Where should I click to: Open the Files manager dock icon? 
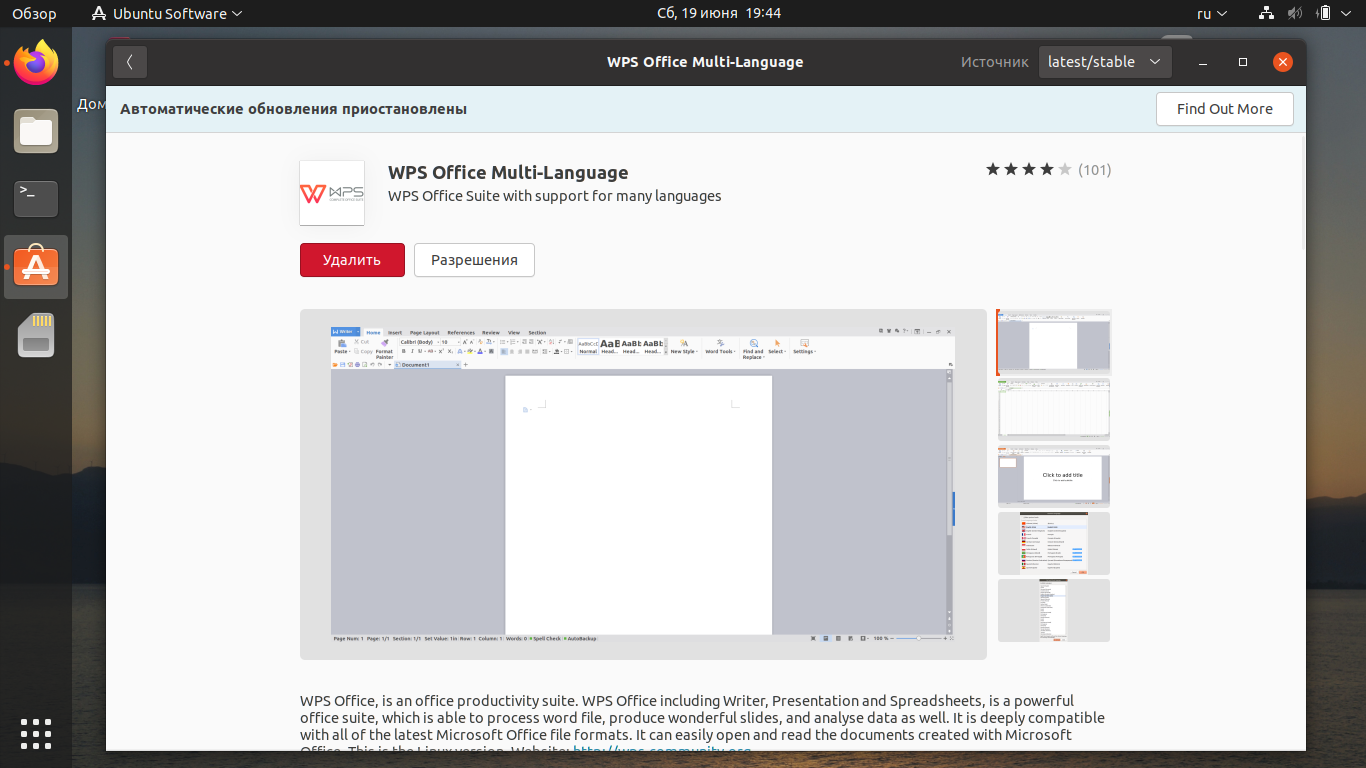(36, 131)
